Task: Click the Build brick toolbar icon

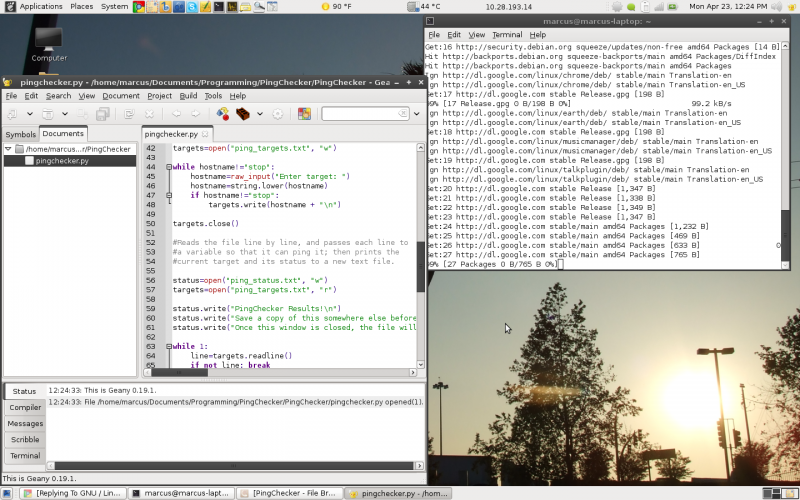Action: (x=243, y=114)
